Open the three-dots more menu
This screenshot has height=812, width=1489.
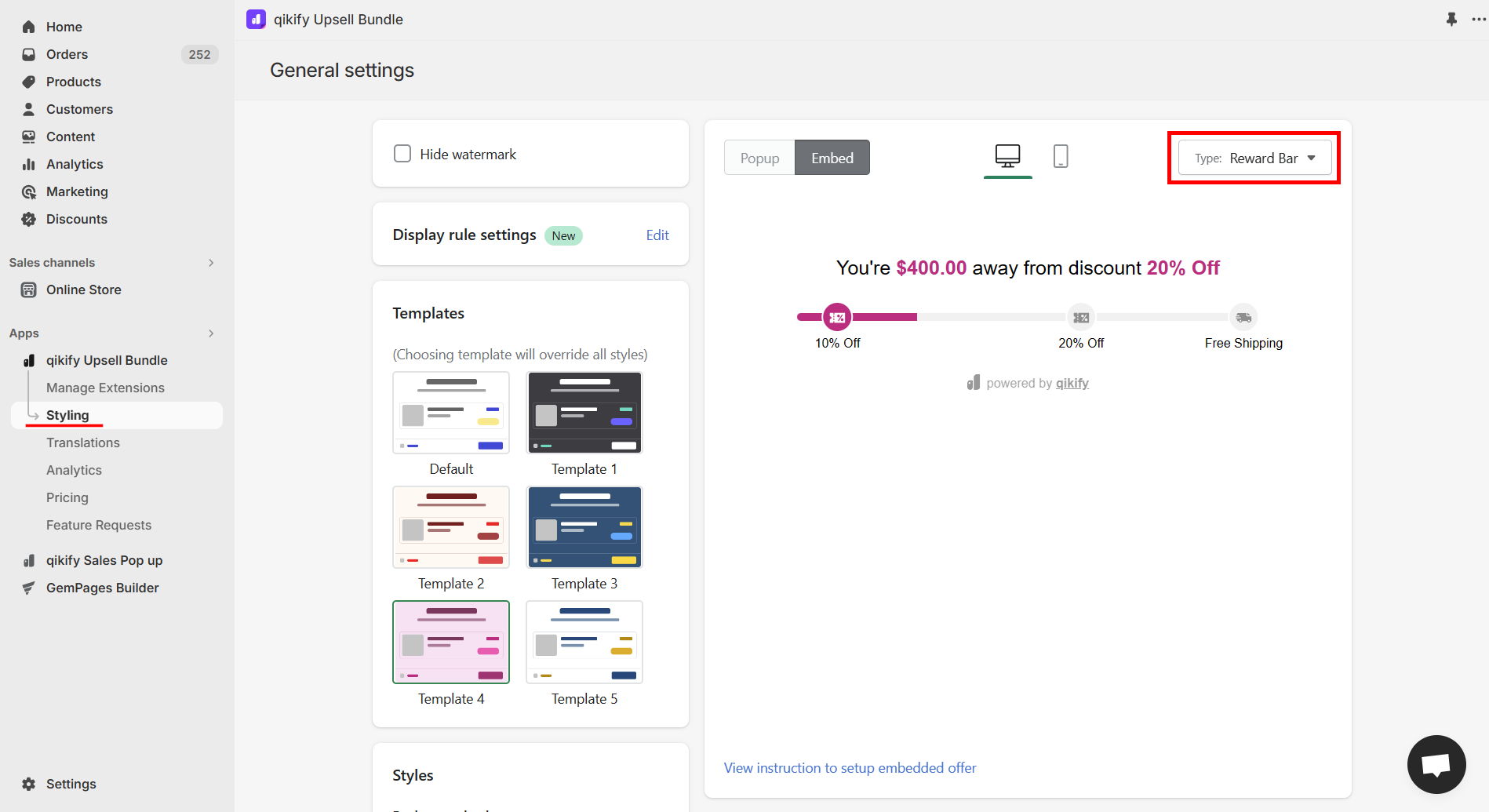(x=1479, y=19)
